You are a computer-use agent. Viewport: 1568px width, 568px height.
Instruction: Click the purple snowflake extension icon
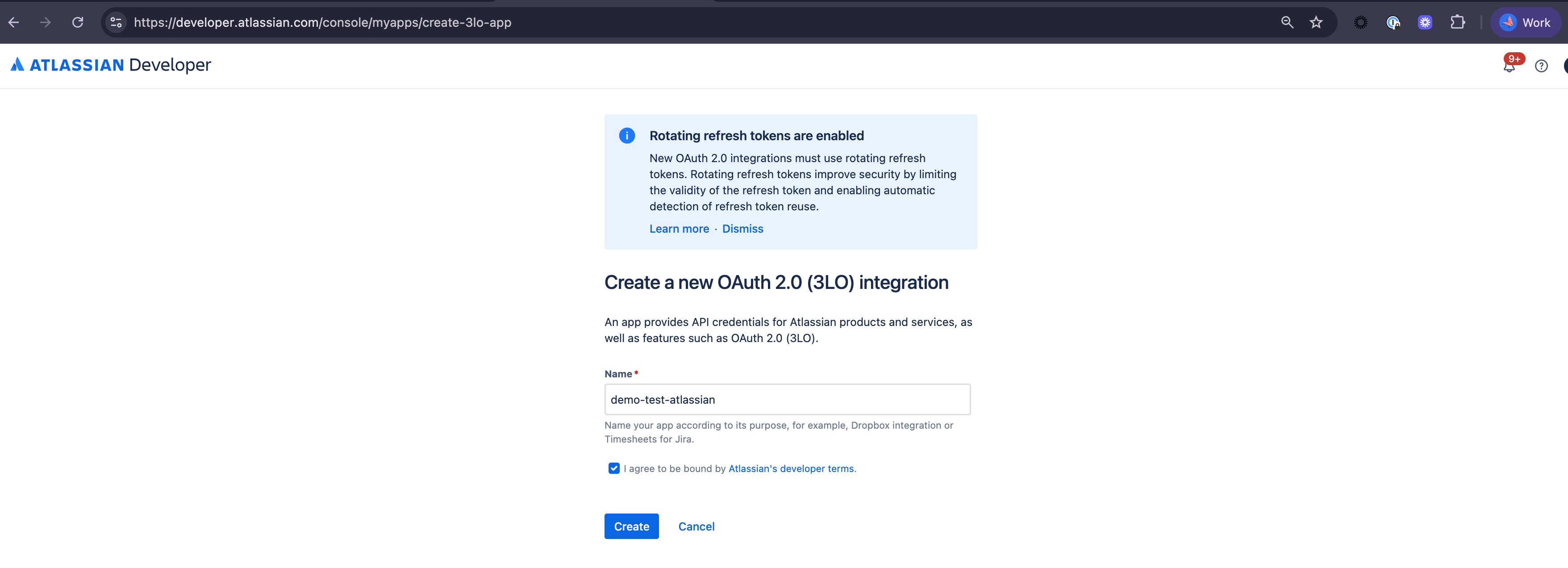coord(1425,22)
